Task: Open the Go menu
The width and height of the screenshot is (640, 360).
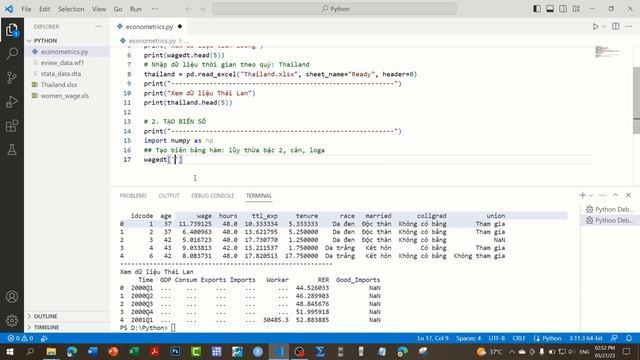Action: pyautogui.click(x=118, y=9)
